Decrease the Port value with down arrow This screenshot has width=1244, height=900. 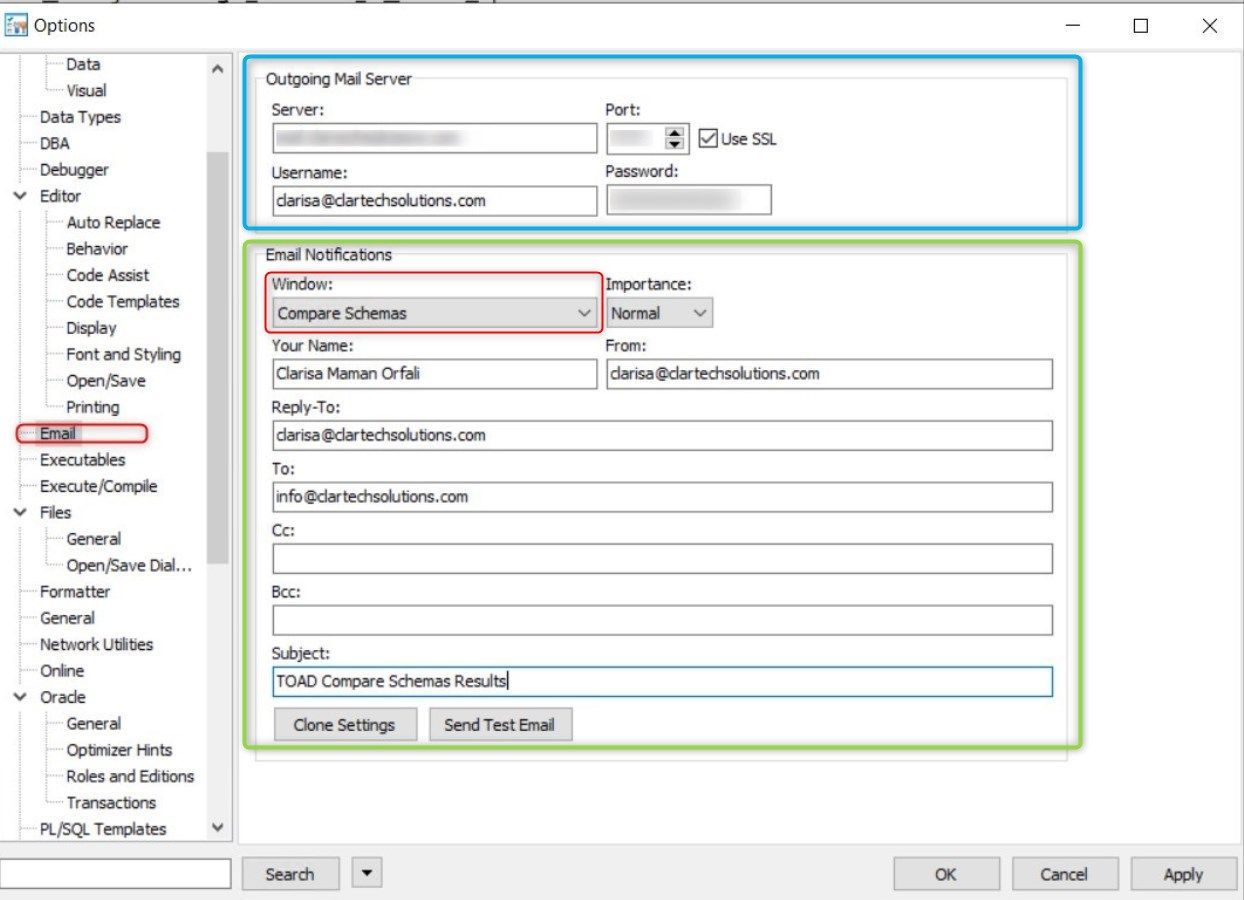coord(676,145)
